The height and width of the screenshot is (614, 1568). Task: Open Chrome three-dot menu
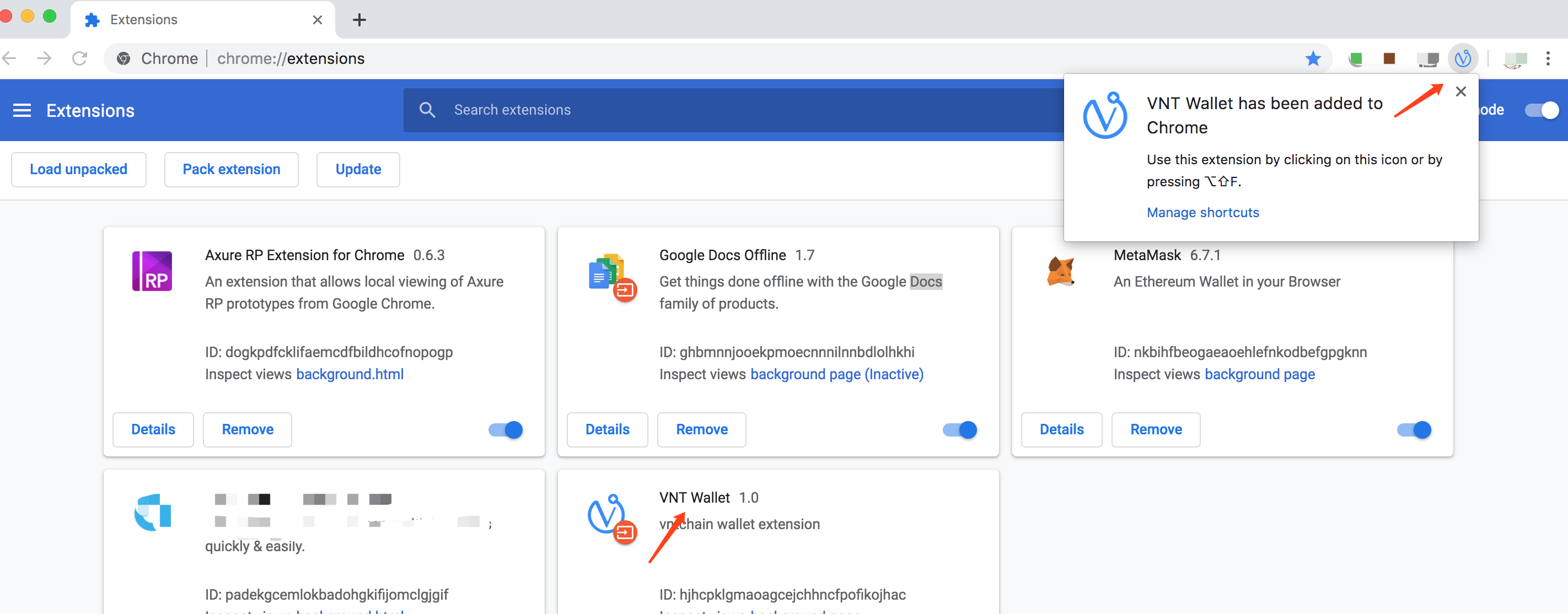[x=1547, y=58]
